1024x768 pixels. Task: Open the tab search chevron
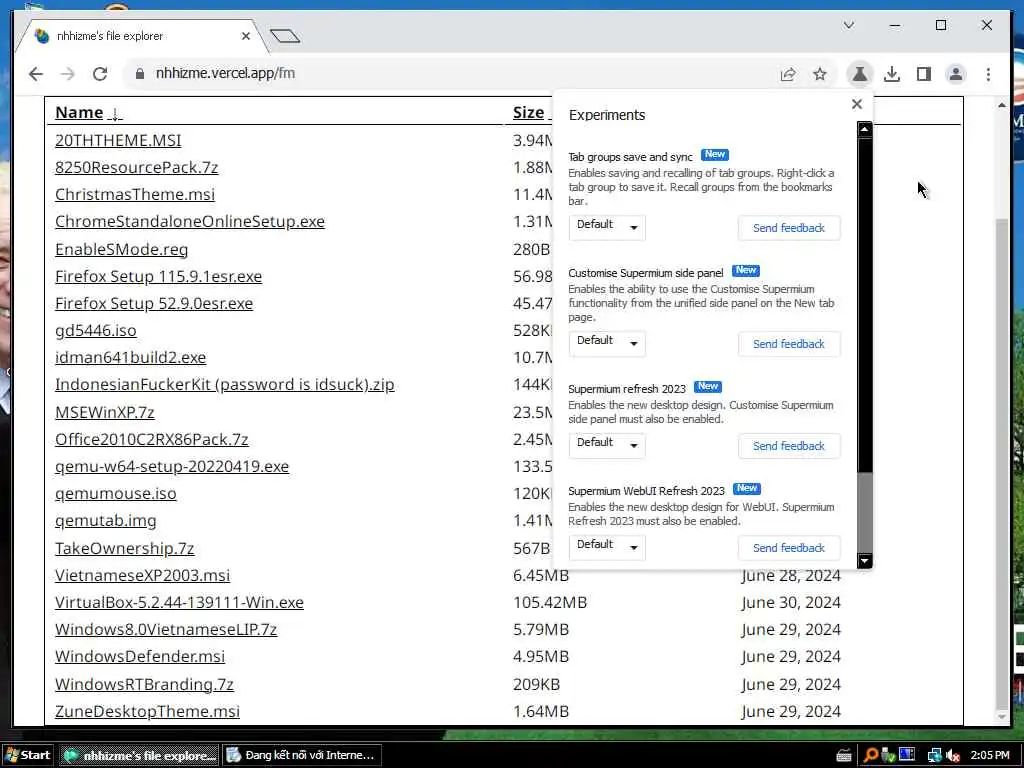(x=849, y=25)
